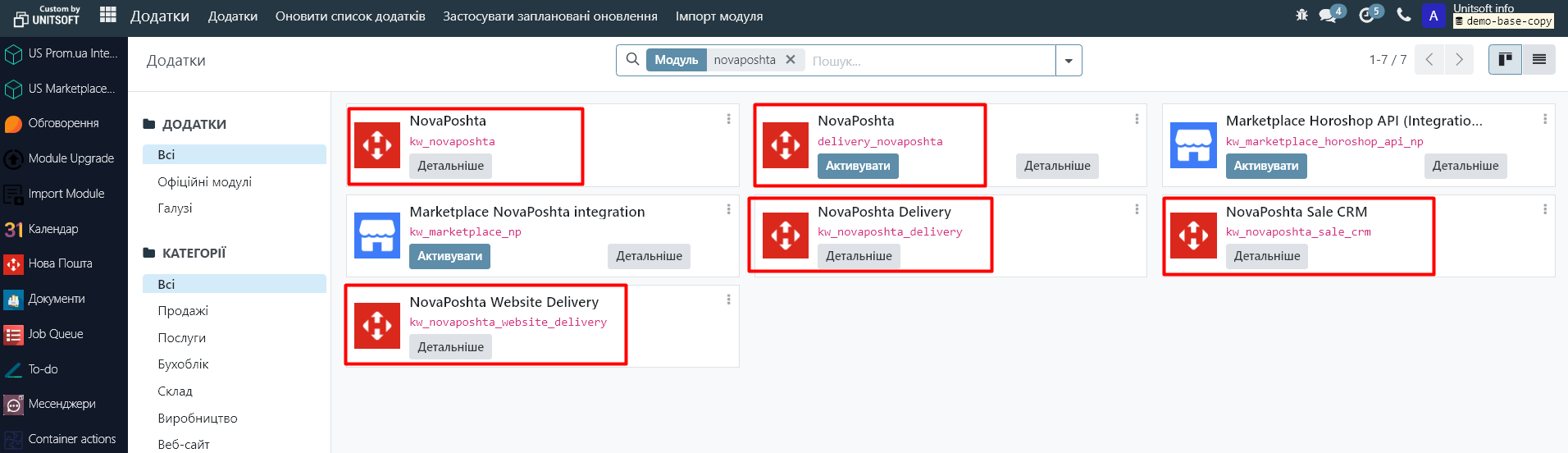Open Job Queue from the sidebar
This screenshot has height=453, width=1568.
55,334
